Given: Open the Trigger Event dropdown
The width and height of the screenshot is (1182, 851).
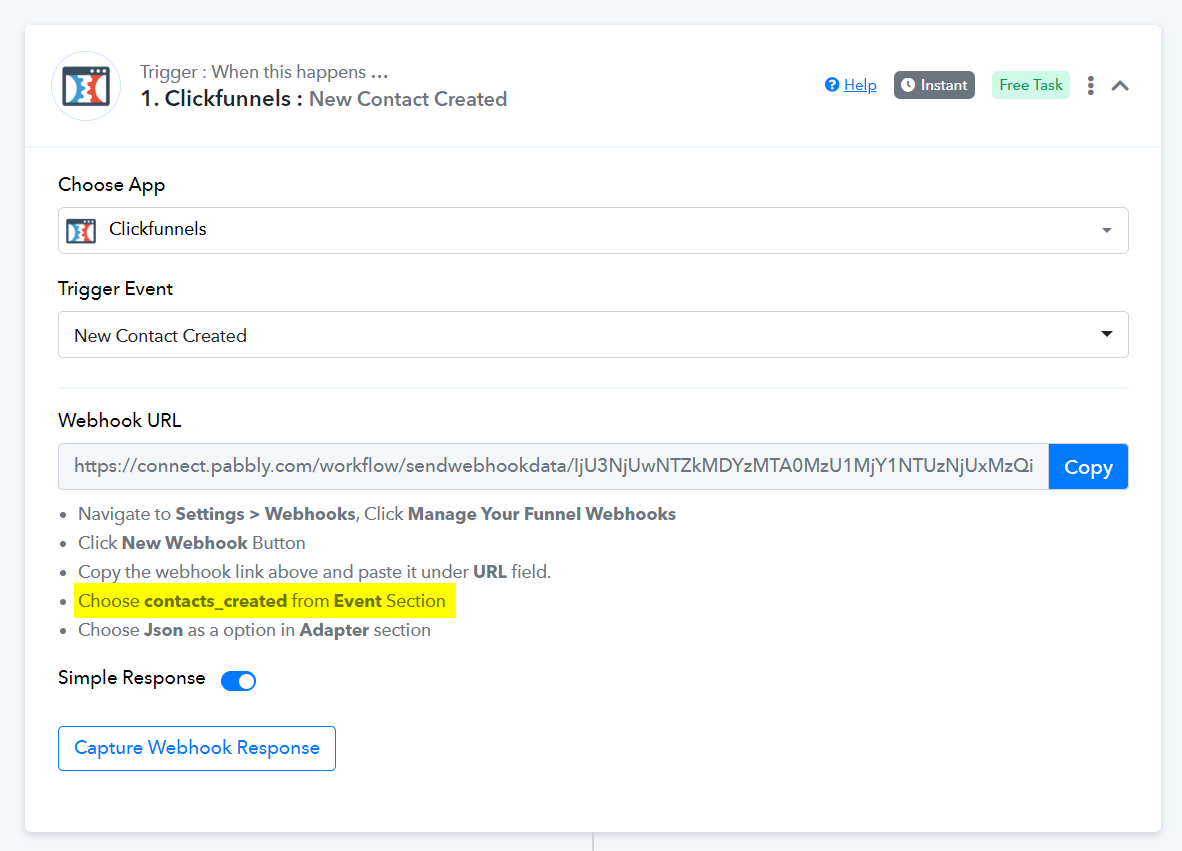Looking at the screenshot, I should coord(593,335).
